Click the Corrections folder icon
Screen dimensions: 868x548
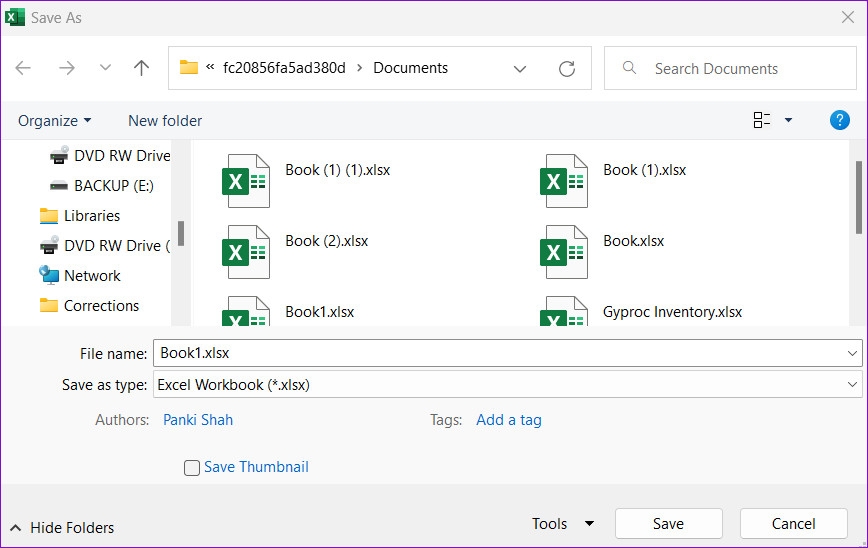pos(49,306)
